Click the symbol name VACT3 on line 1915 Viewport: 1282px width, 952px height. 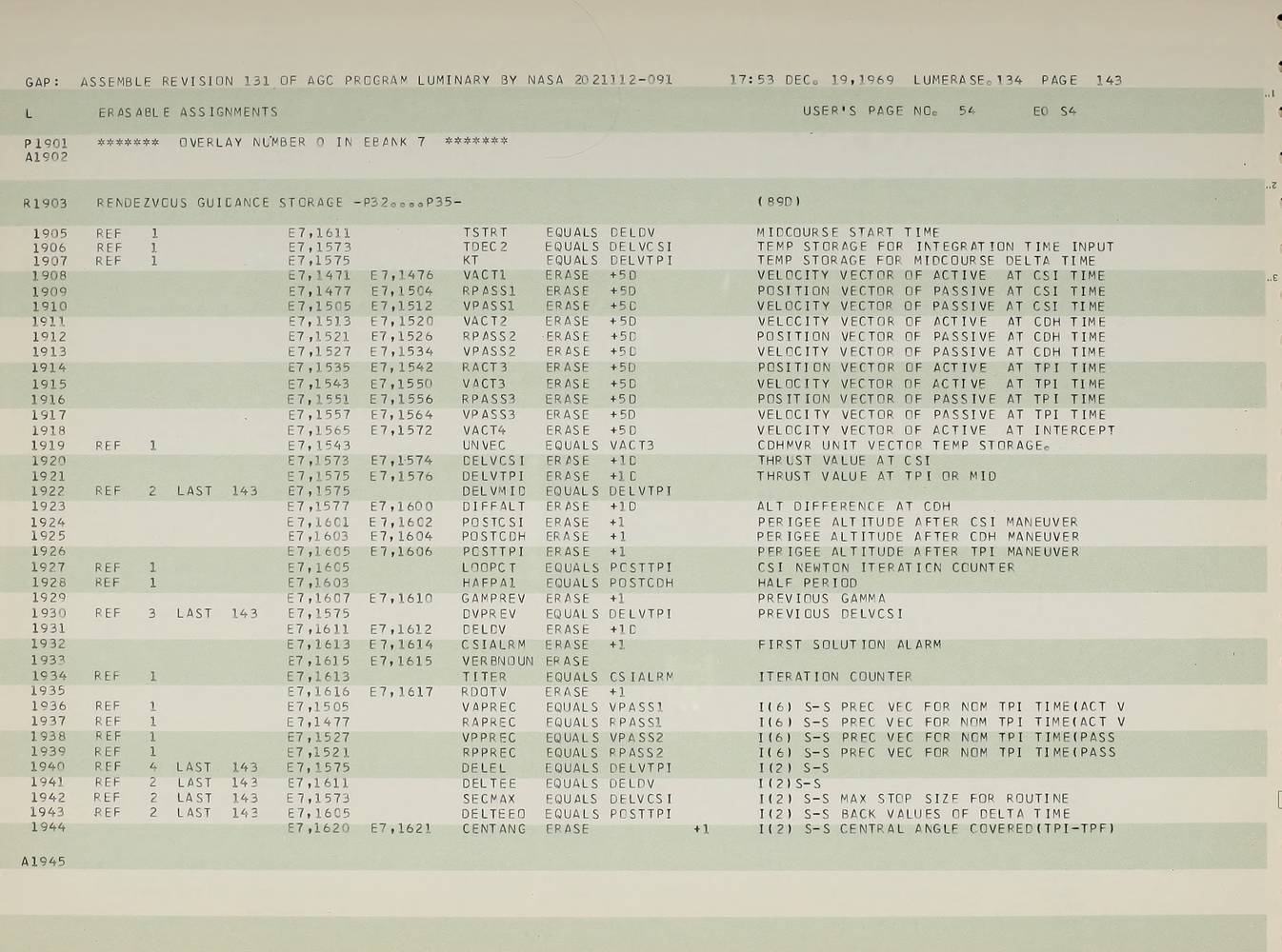click(x=485, y=385)
